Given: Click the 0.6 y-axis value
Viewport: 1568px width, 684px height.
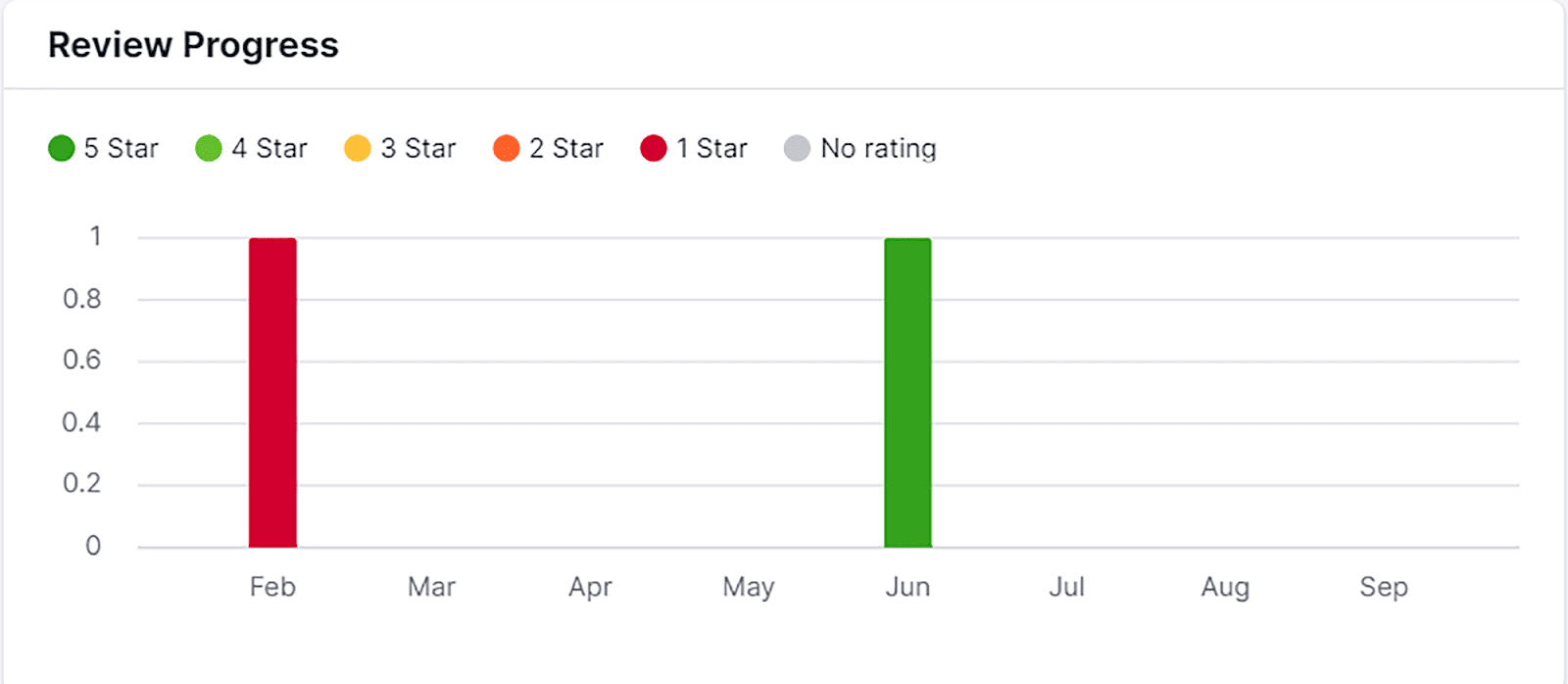Looking at the screenshot, I should point(82,361).
